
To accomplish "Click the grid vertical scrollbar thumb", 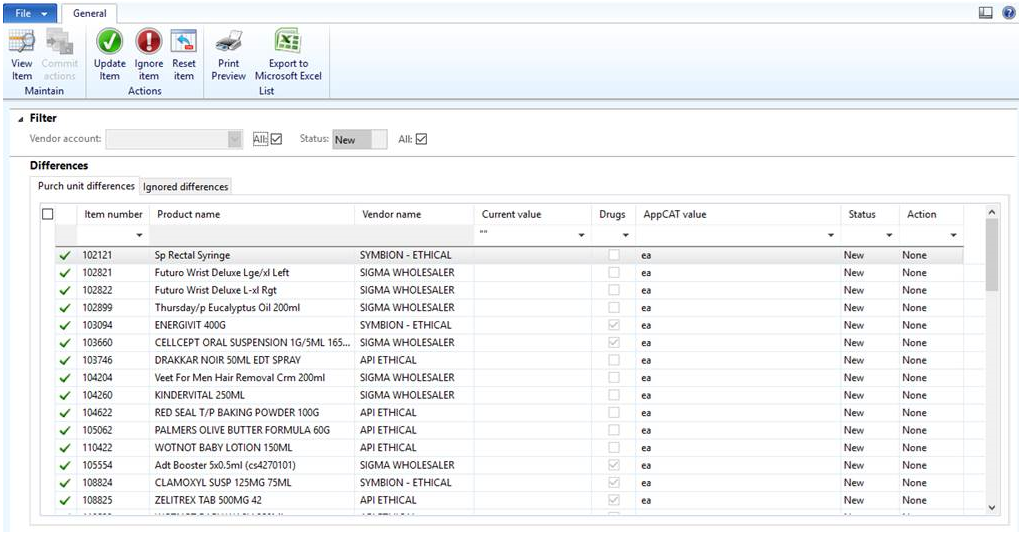I will click(x=991, y=255).
